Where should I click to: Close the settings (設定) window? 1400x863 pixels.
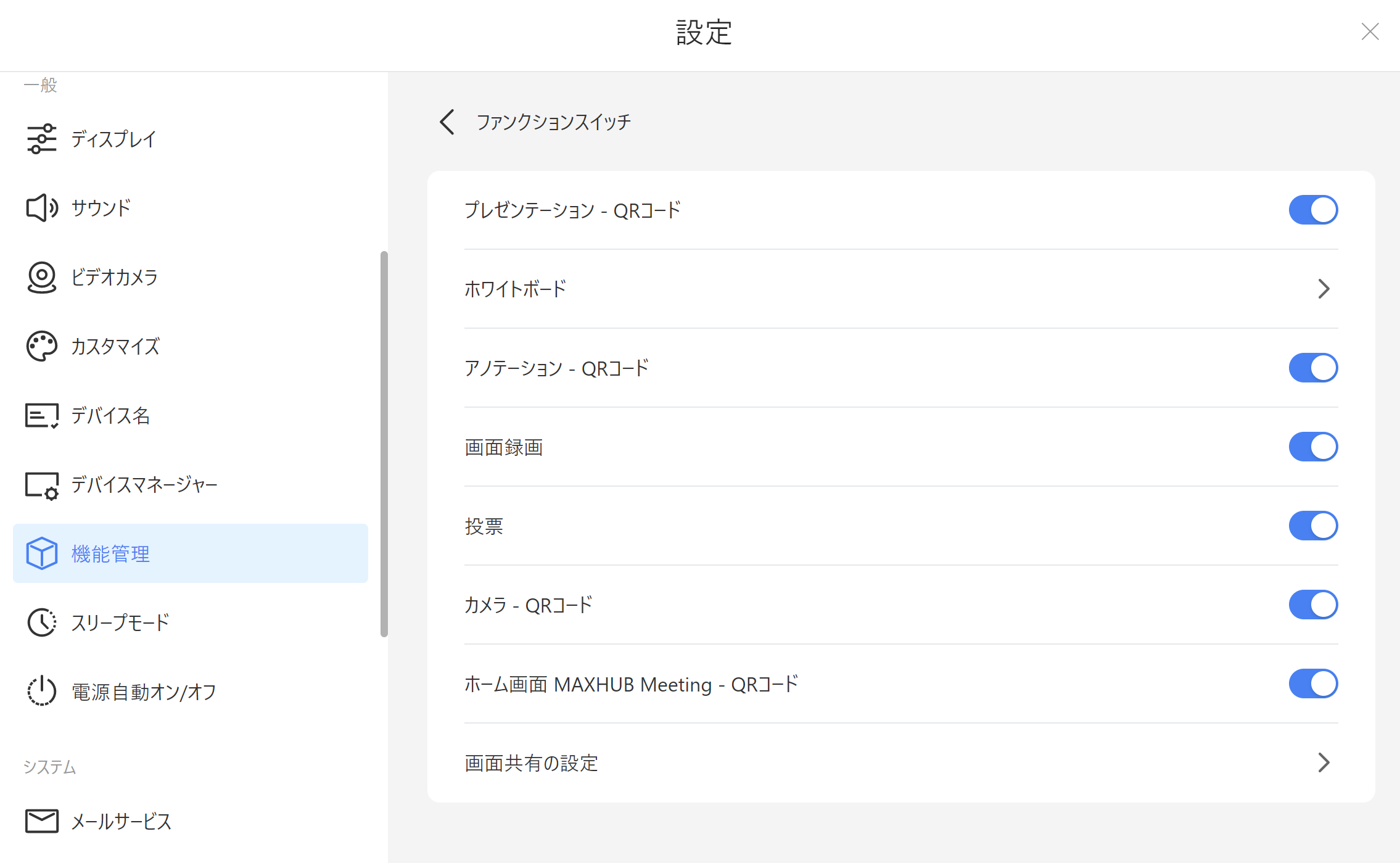click(1370, 31)
